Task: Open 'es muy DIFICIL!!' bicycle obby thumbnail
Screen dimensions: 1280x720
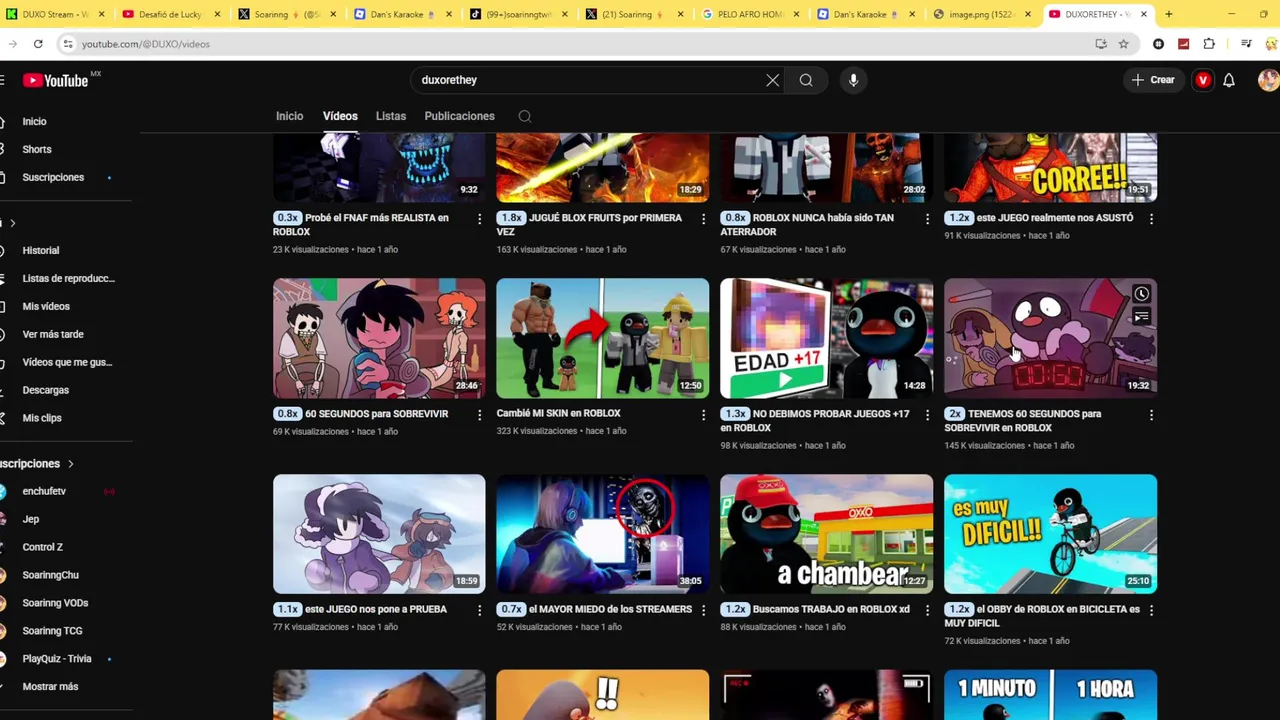Action: pyautogui.click(x=1051, y=534)
